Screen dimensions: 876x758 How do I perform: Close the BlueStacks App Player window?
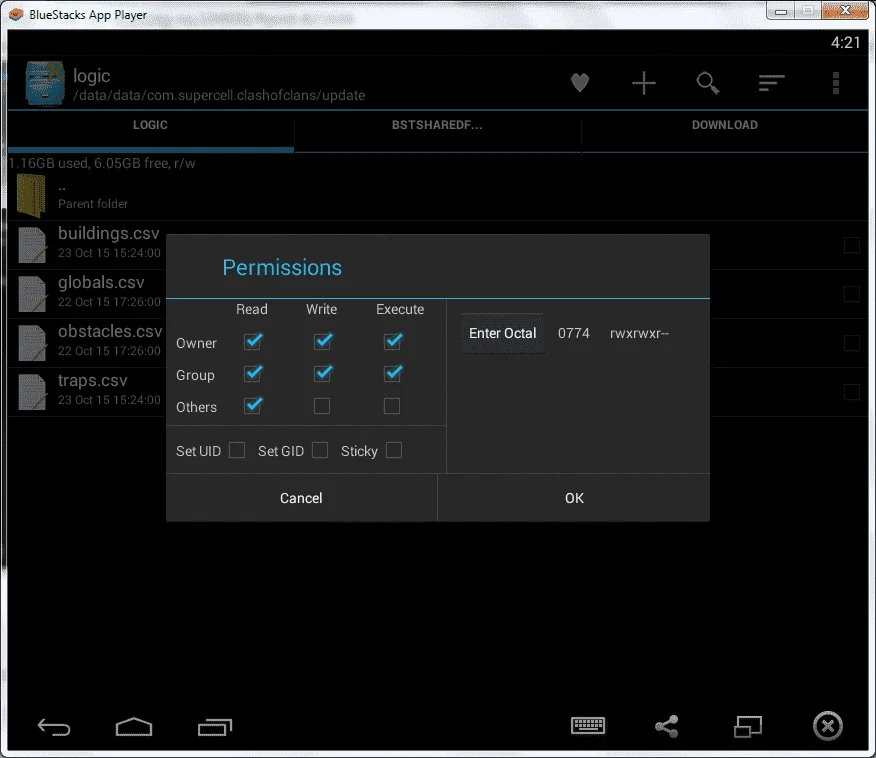pyautogui.click(x=845, y=10)
